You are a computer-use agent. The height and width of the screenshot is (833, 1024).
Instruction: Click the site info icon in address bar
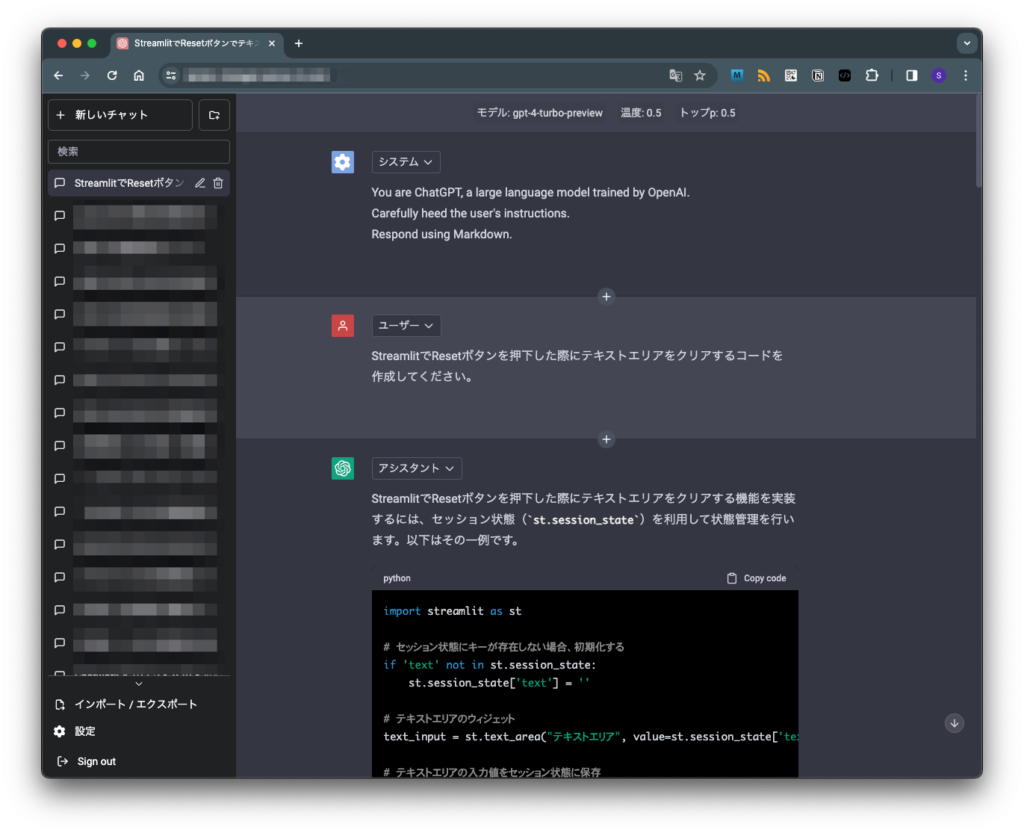pyautogui.click(x=171, y=76)
